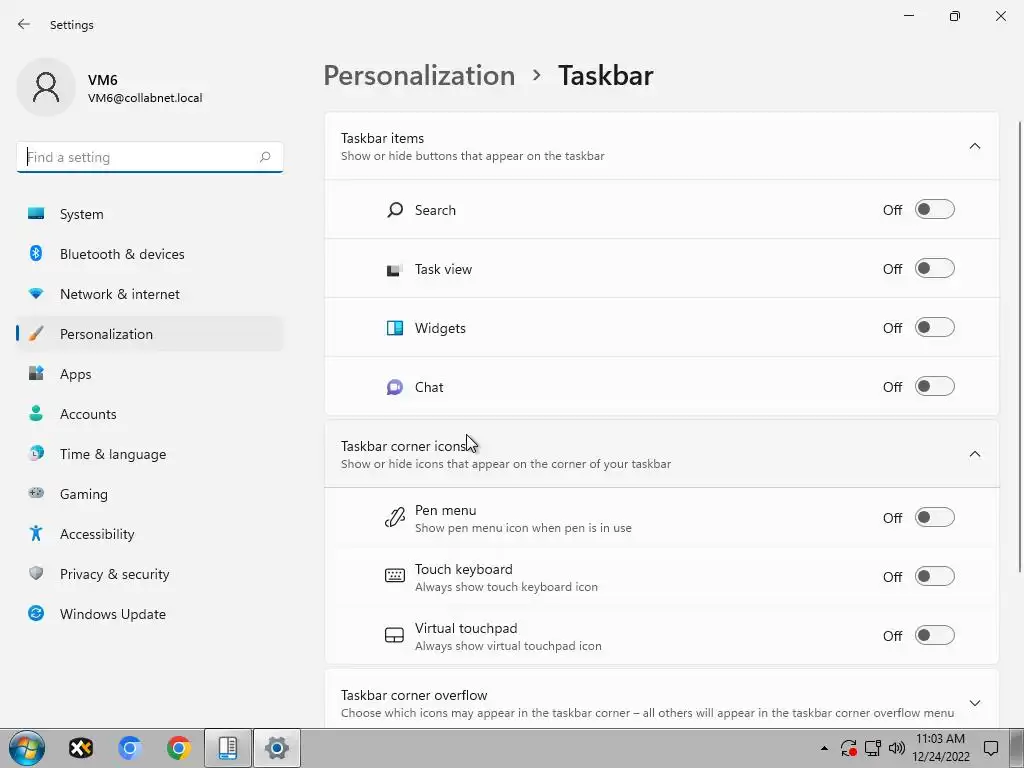Click the Taskbar heading title

click(x=605, y=75)
